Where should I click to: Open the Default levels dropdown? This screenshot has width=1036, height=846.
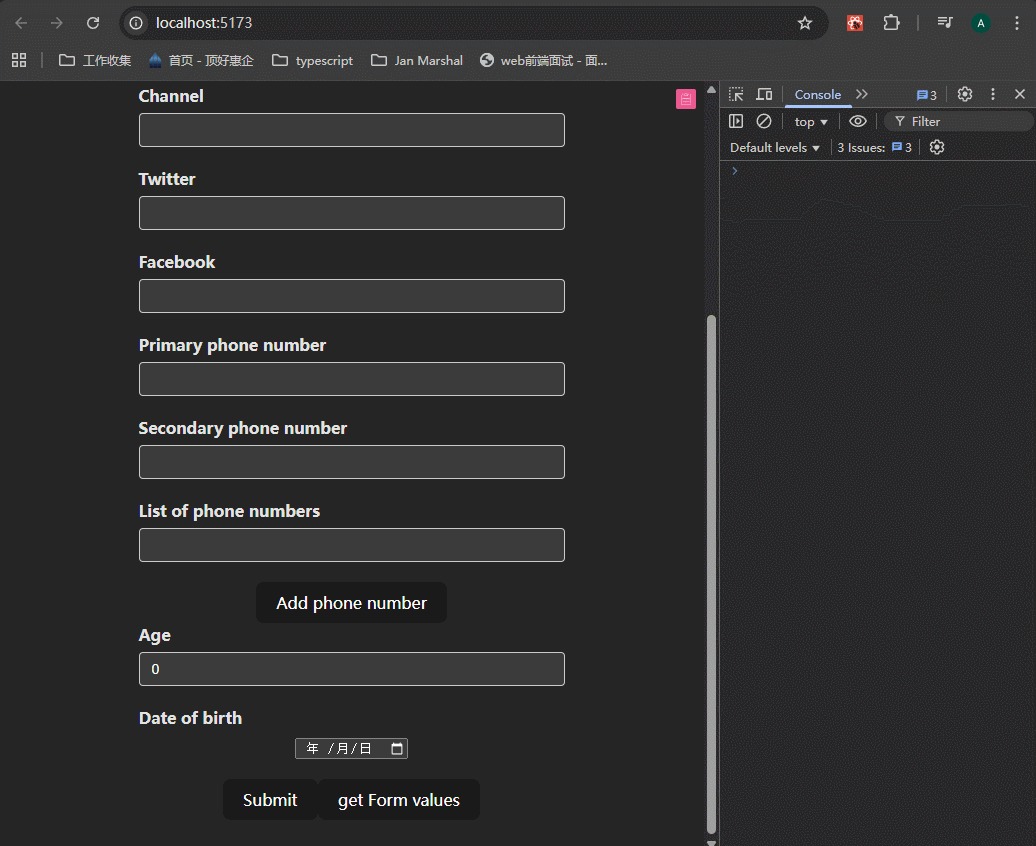coord(774,147)
